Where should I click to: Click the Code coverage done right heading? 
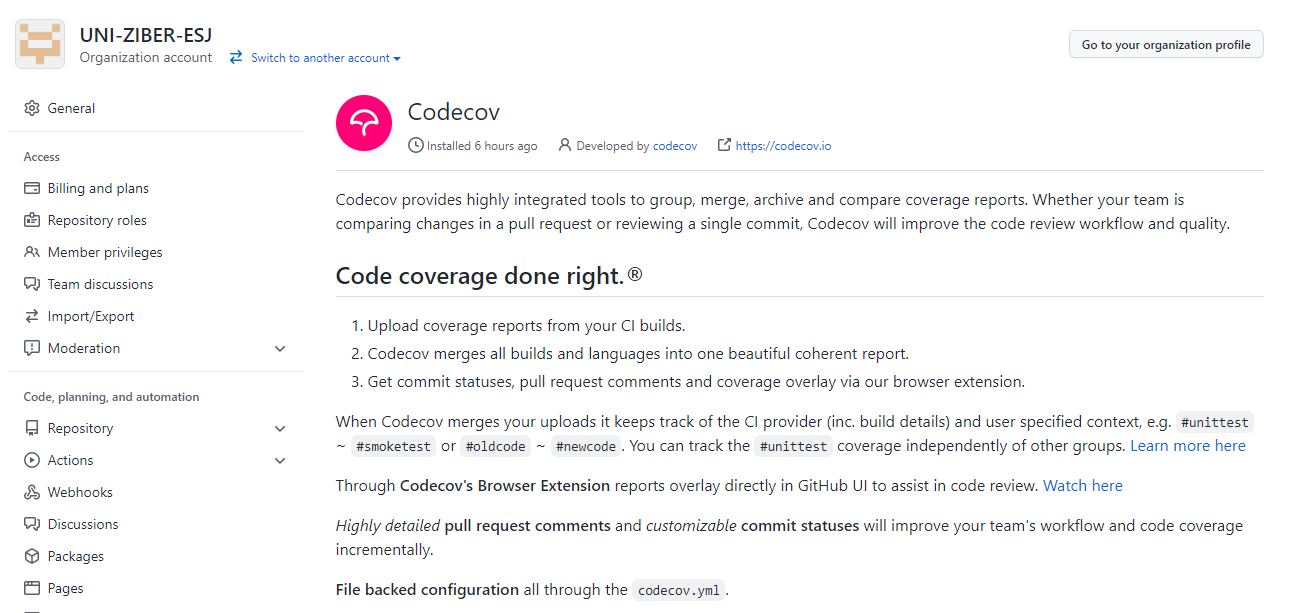[489, 276]
